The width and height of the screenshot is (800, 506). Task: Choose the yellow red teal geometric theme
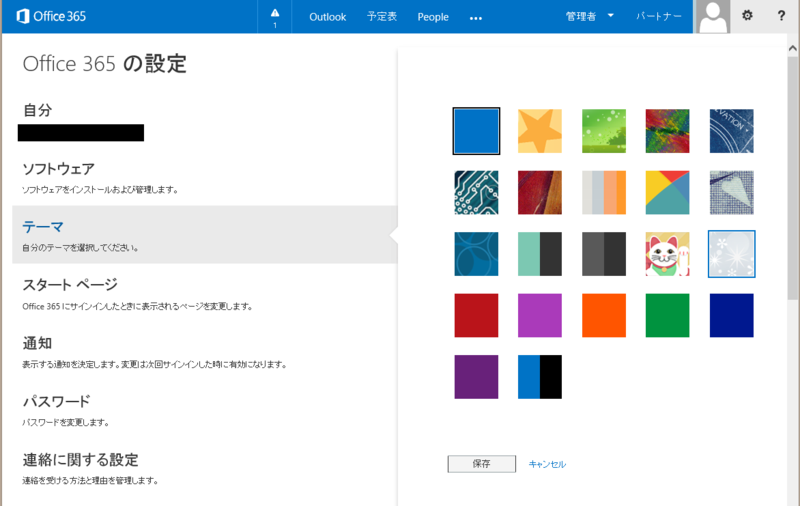(x=667, y=192)
